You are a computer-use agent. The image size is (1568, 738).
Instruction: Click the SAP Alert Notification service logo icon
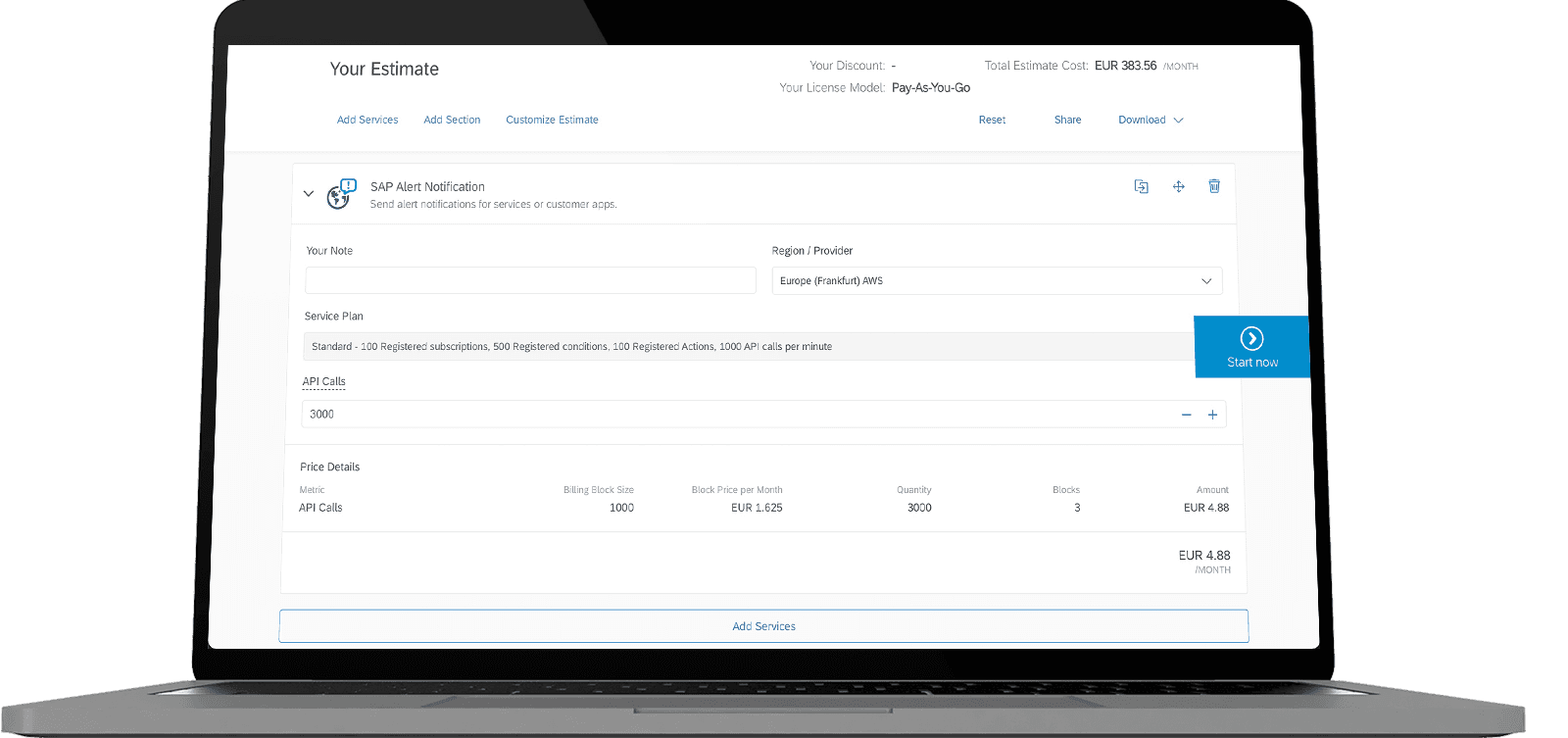pos(341,194)
